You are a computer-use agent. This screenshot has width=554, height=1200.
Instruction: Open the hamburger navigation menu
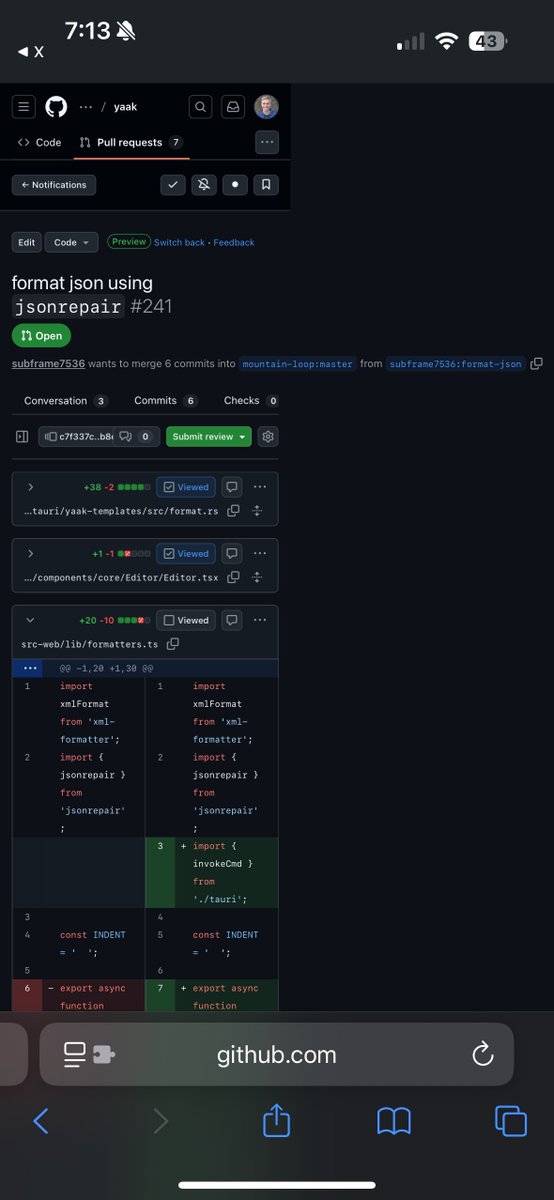(25, 107)
